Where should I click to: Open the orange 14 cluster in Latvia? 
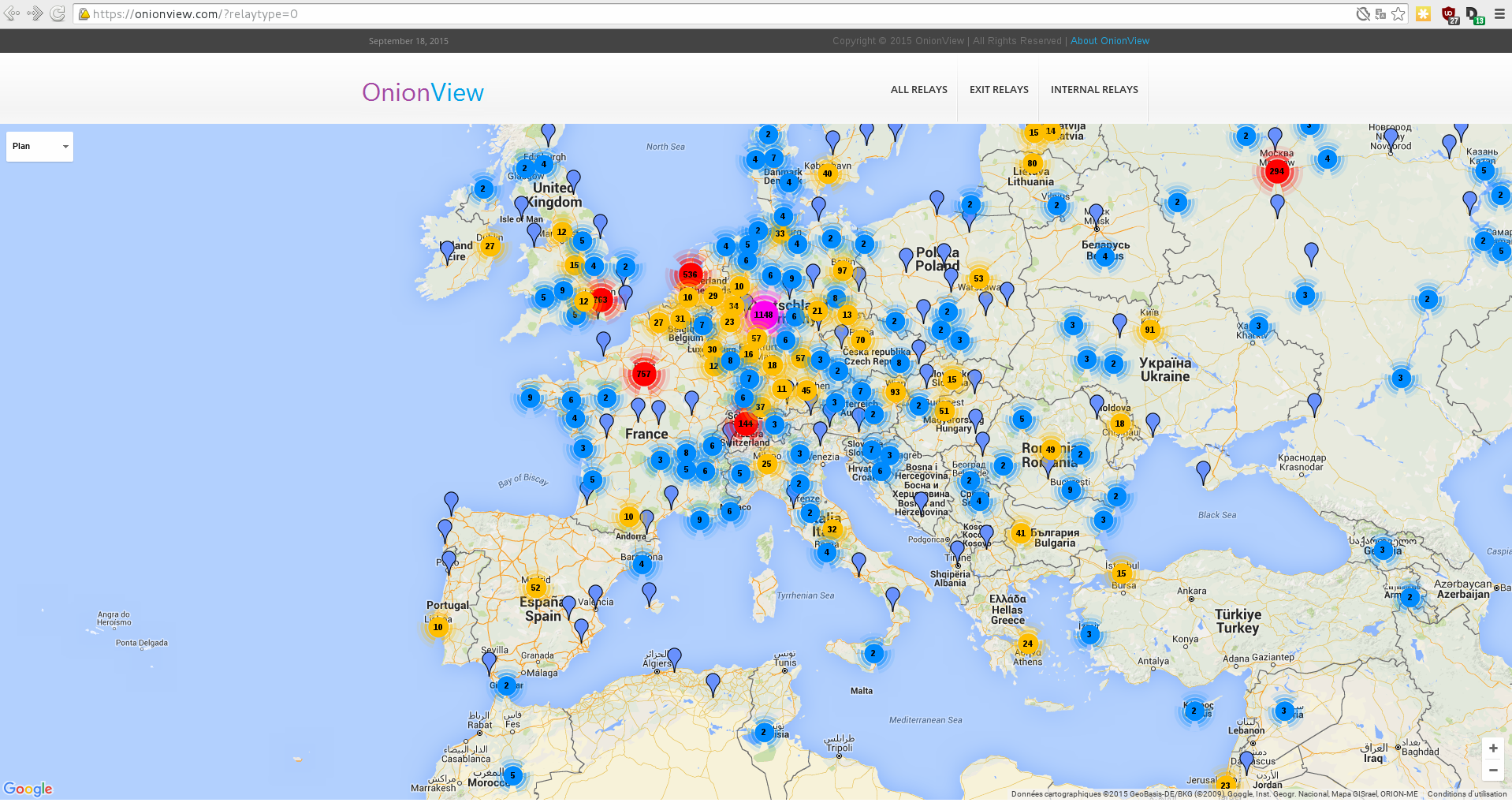[x=1050, y=131]
